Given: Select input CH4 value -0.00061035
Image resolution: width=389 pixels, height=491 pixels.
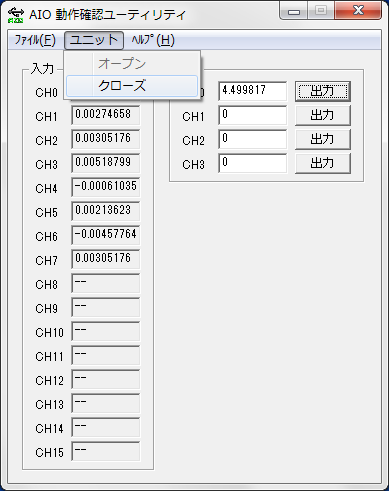Looking at the screenshot, I should coord(106,187).
